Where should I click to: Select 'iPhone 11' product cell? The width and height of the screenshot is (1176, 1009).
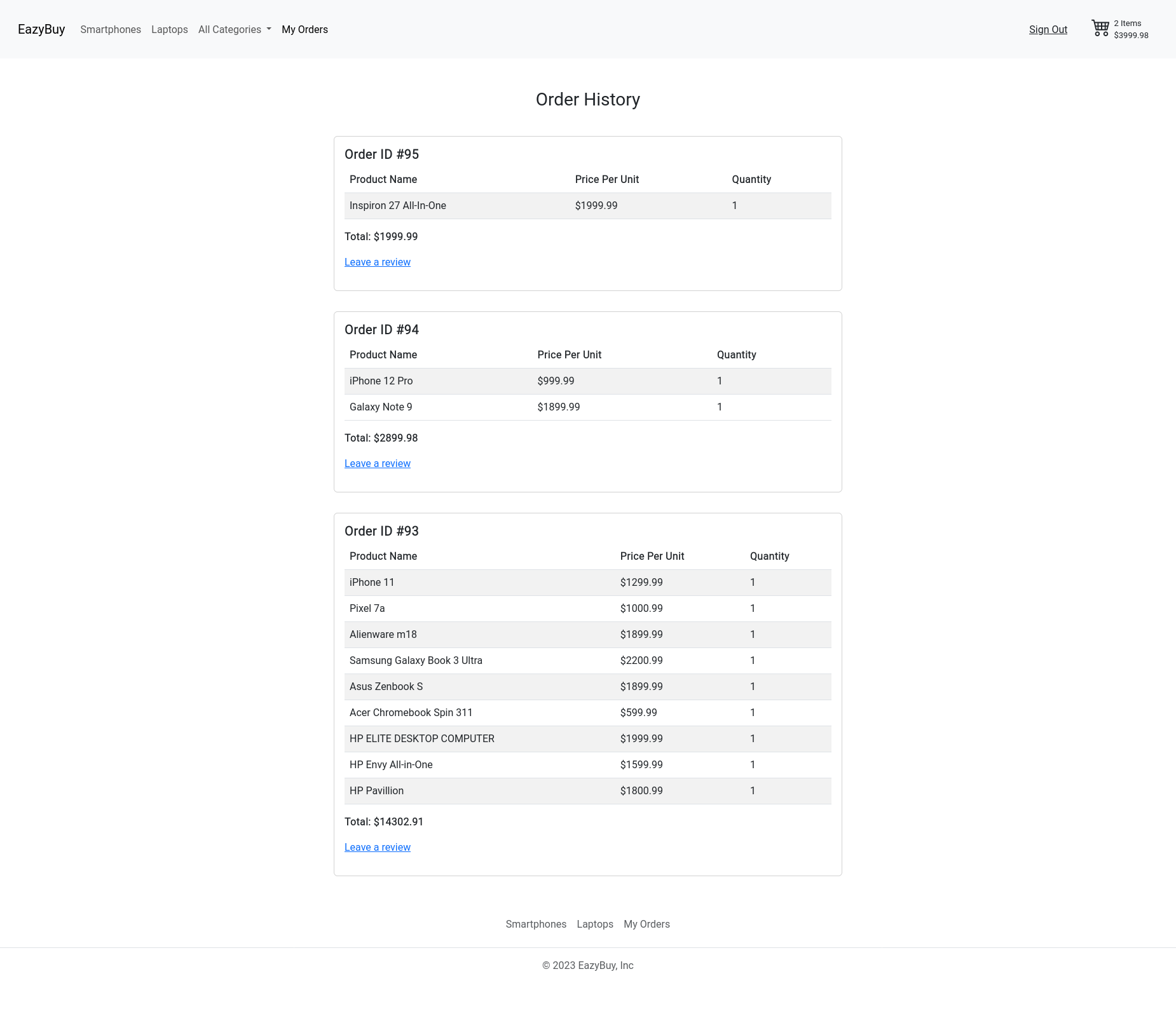(x=480, y=583)
